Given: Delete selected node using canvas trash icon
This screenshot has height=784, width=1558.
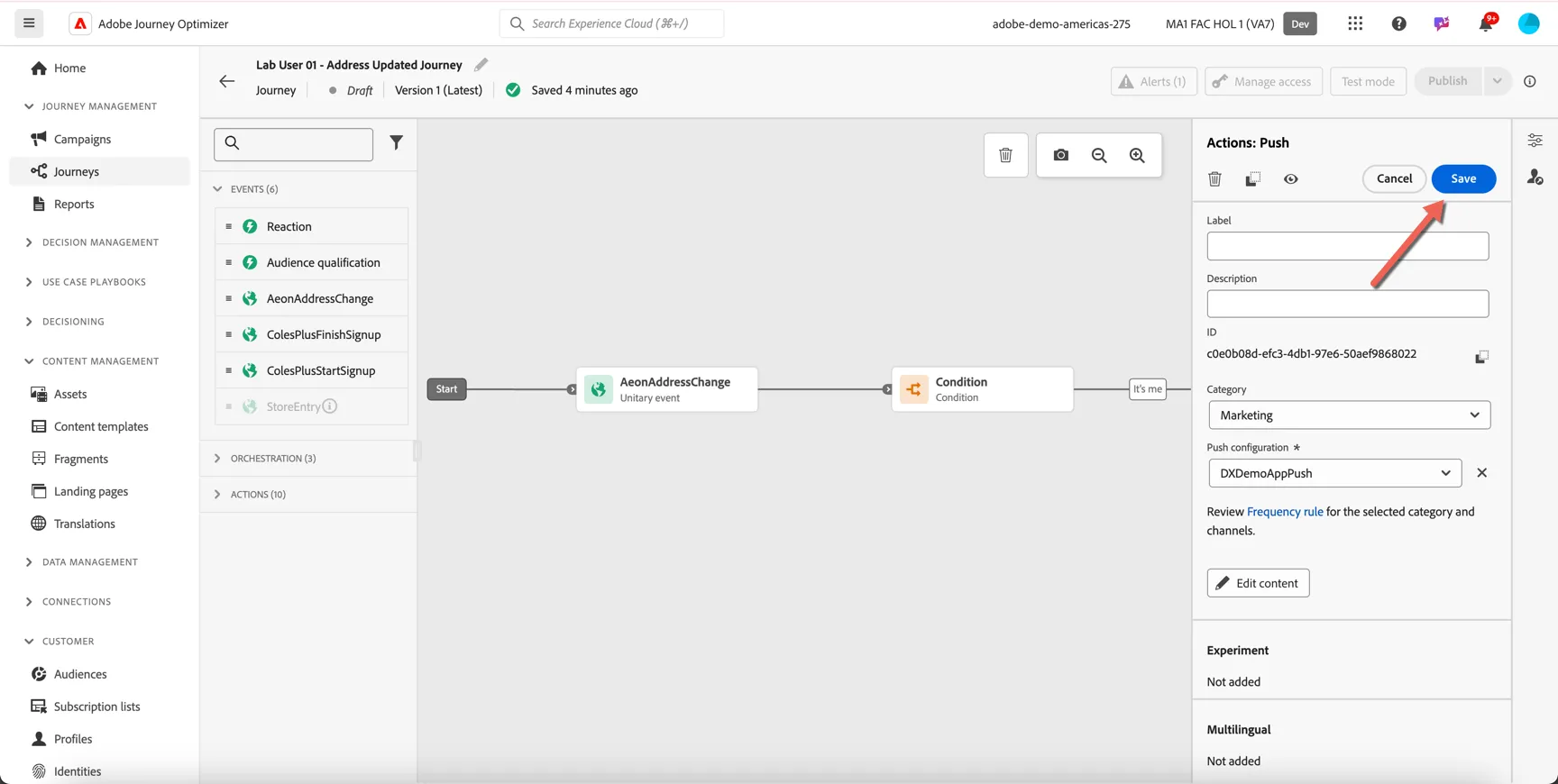Looking at the screenshot, I should point(1005,155).
